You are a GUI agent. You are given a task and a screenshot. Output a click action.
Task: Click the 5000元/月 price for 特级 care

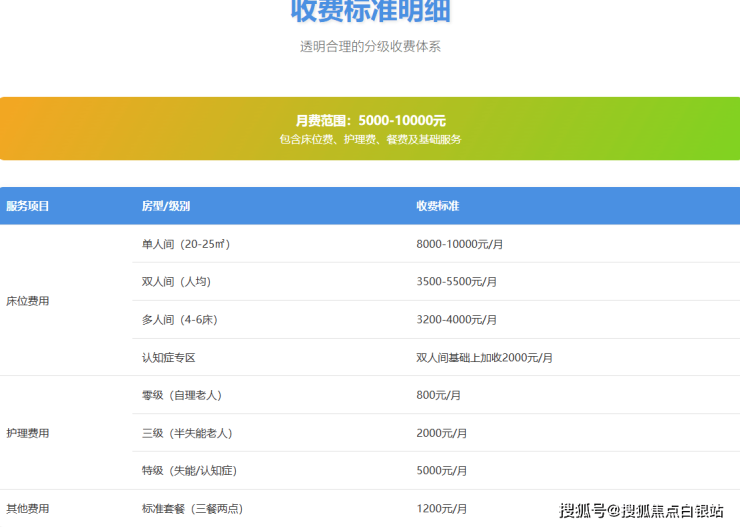441,470
